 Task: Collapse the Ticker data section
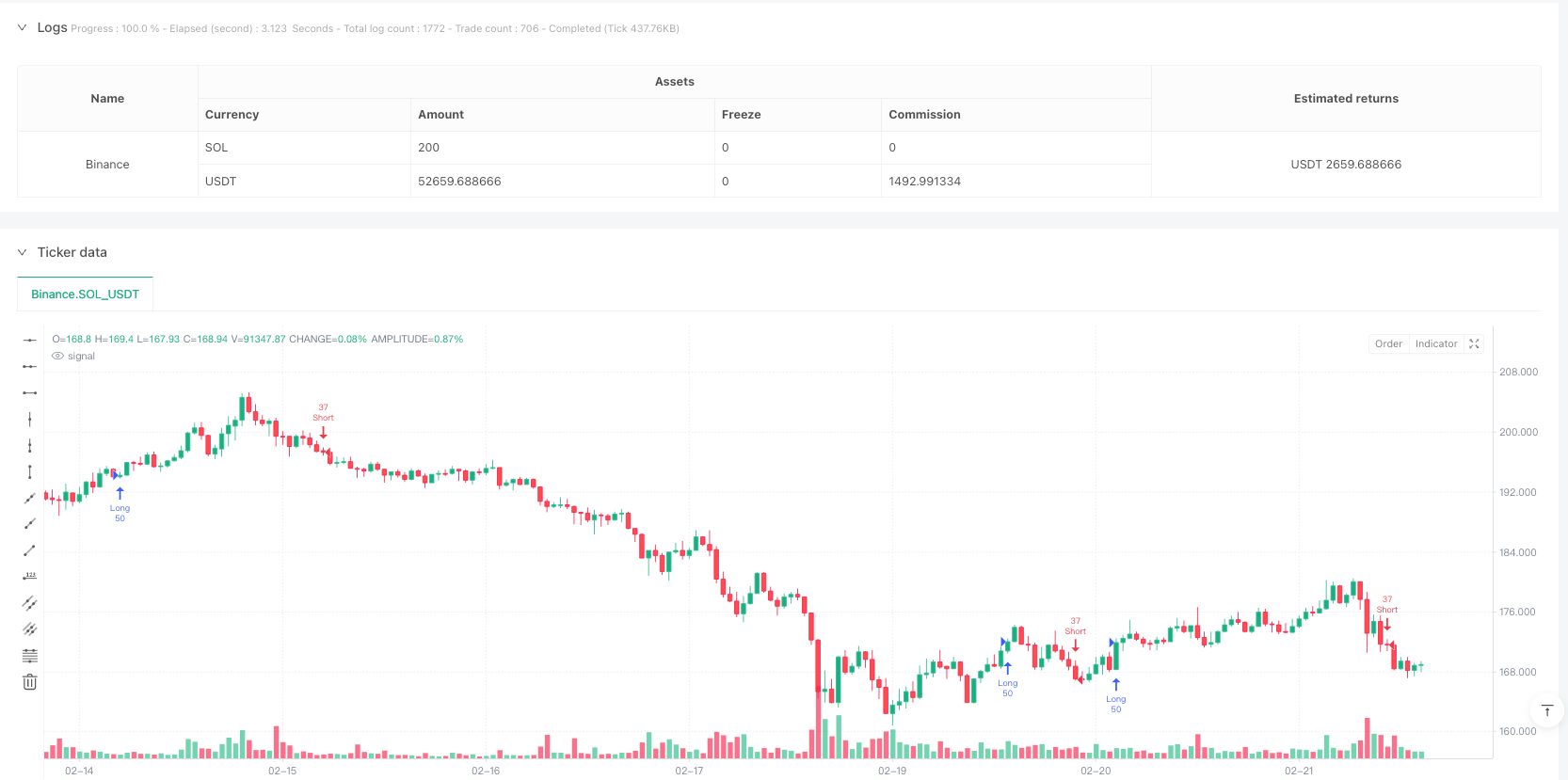[x=22, y=252]
